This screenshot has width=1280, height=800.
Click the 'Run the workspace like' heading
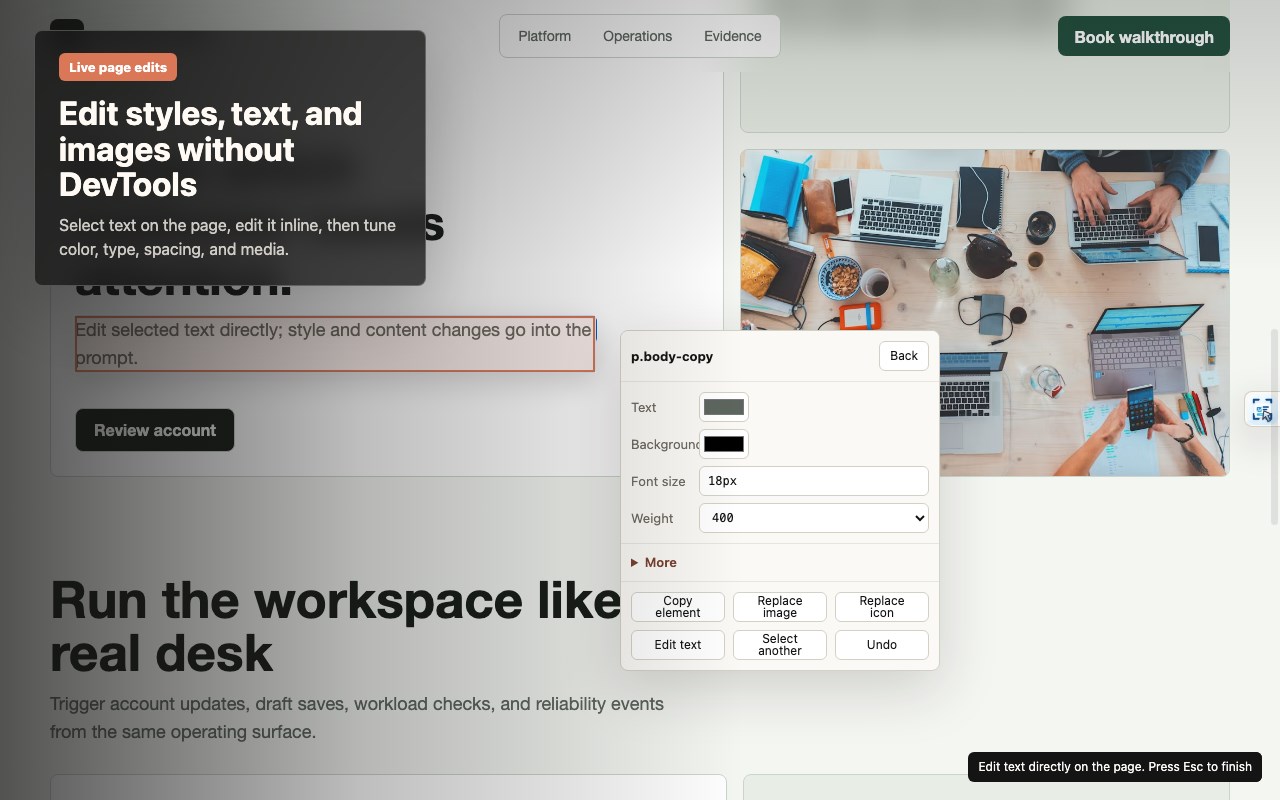(335, 626)
